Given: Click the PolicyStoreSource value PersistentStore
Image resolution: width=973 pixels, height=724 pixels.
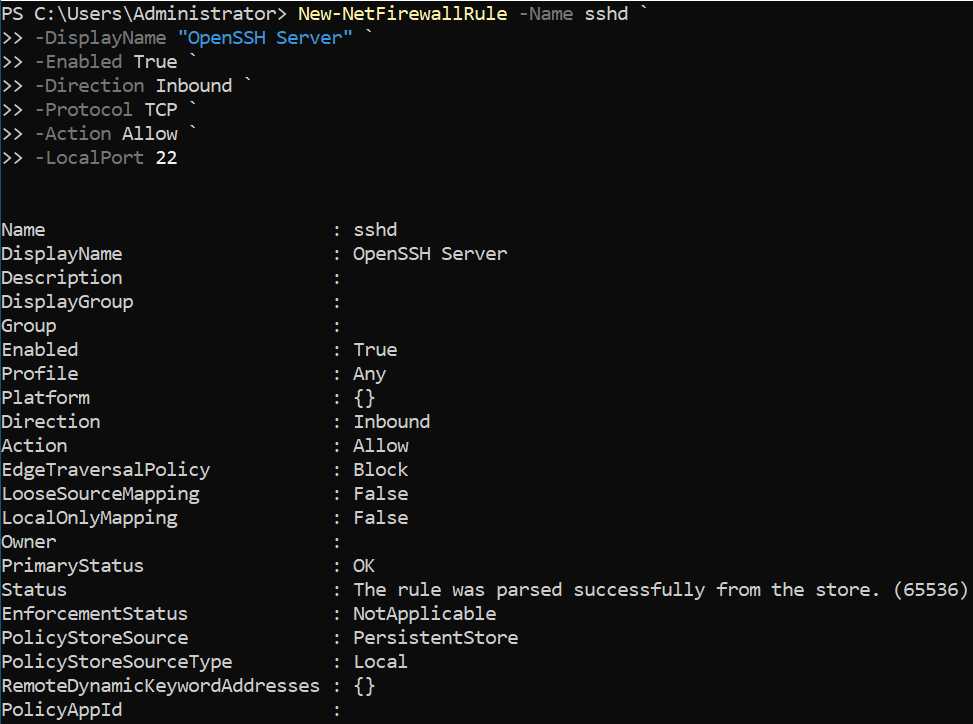Looking at the screenshot, I should 436,638.
